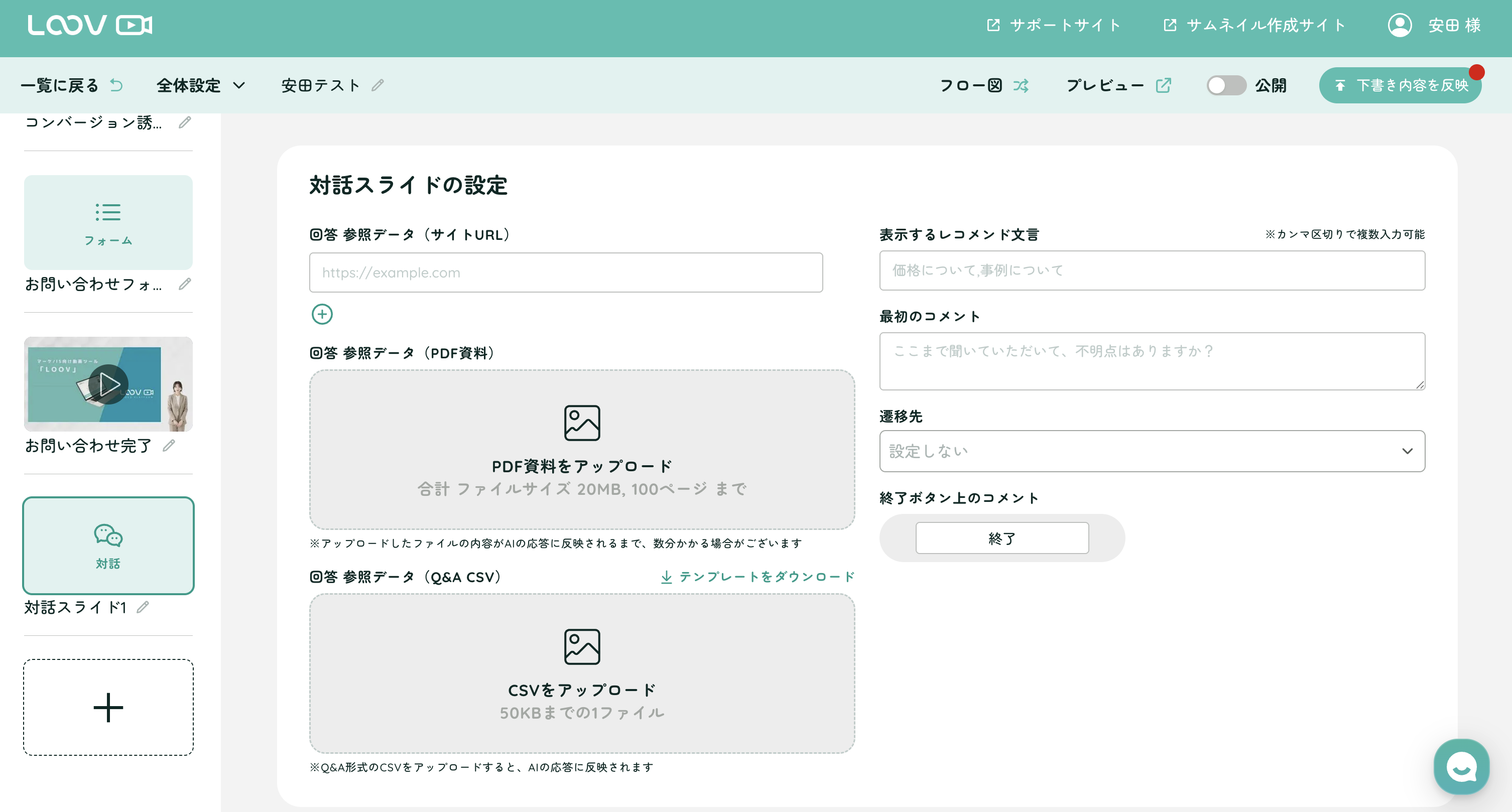Open the 遷移先 dropdown selector
Image resolution: width=1512 pixels, height=812 pixels.
pyautogui.click(x=1152, y=451)
